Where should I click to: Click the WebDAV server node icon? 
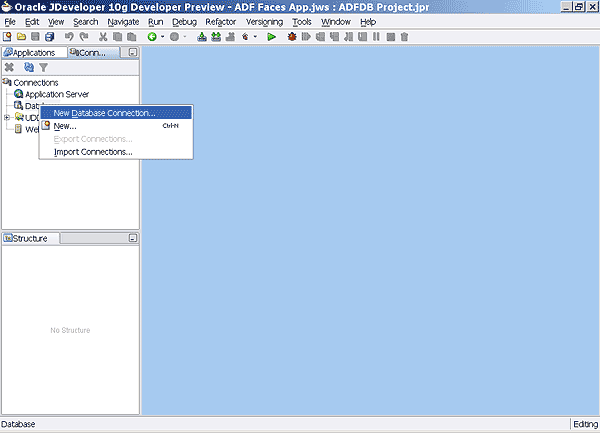pos(18,129)
